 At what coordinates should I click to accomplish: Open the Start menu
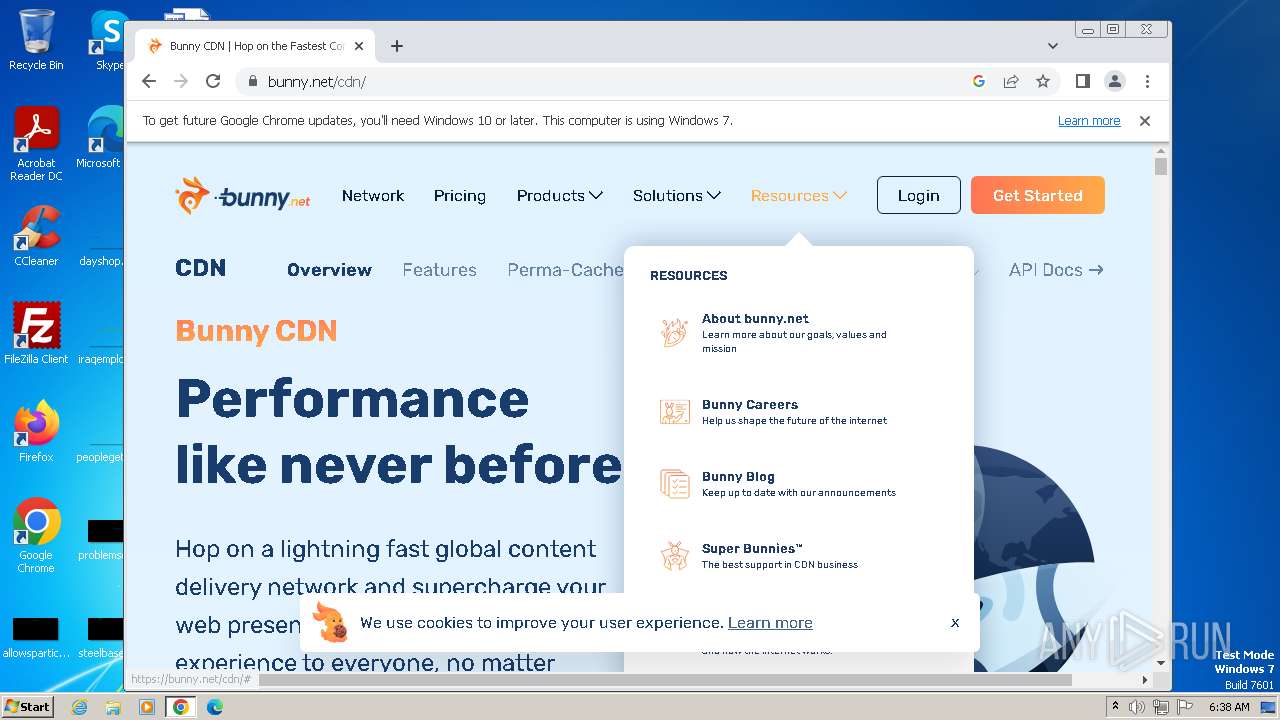coord(27,707)
